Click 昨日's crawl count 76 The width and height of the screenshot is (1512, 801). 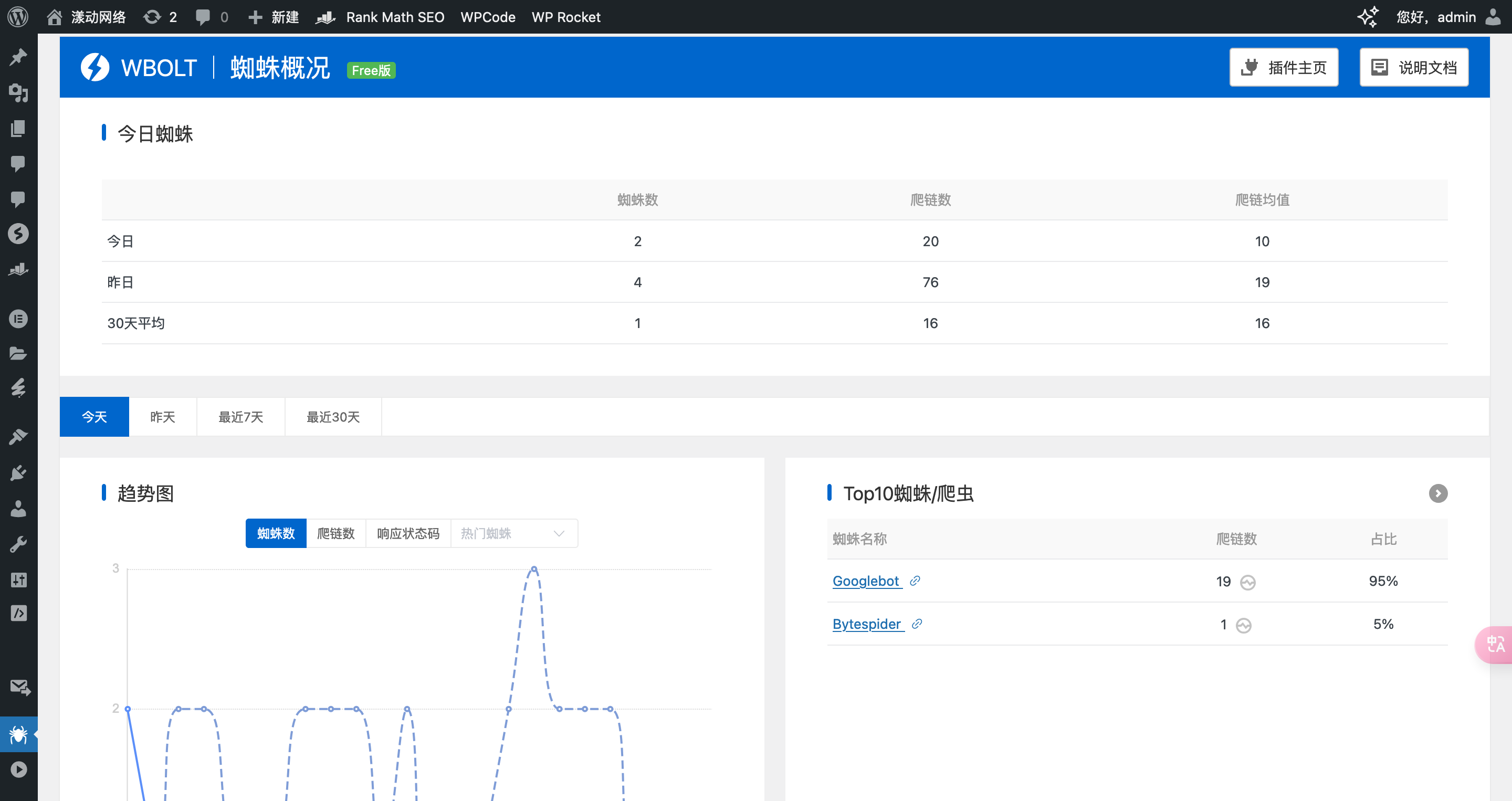point(930,282)
